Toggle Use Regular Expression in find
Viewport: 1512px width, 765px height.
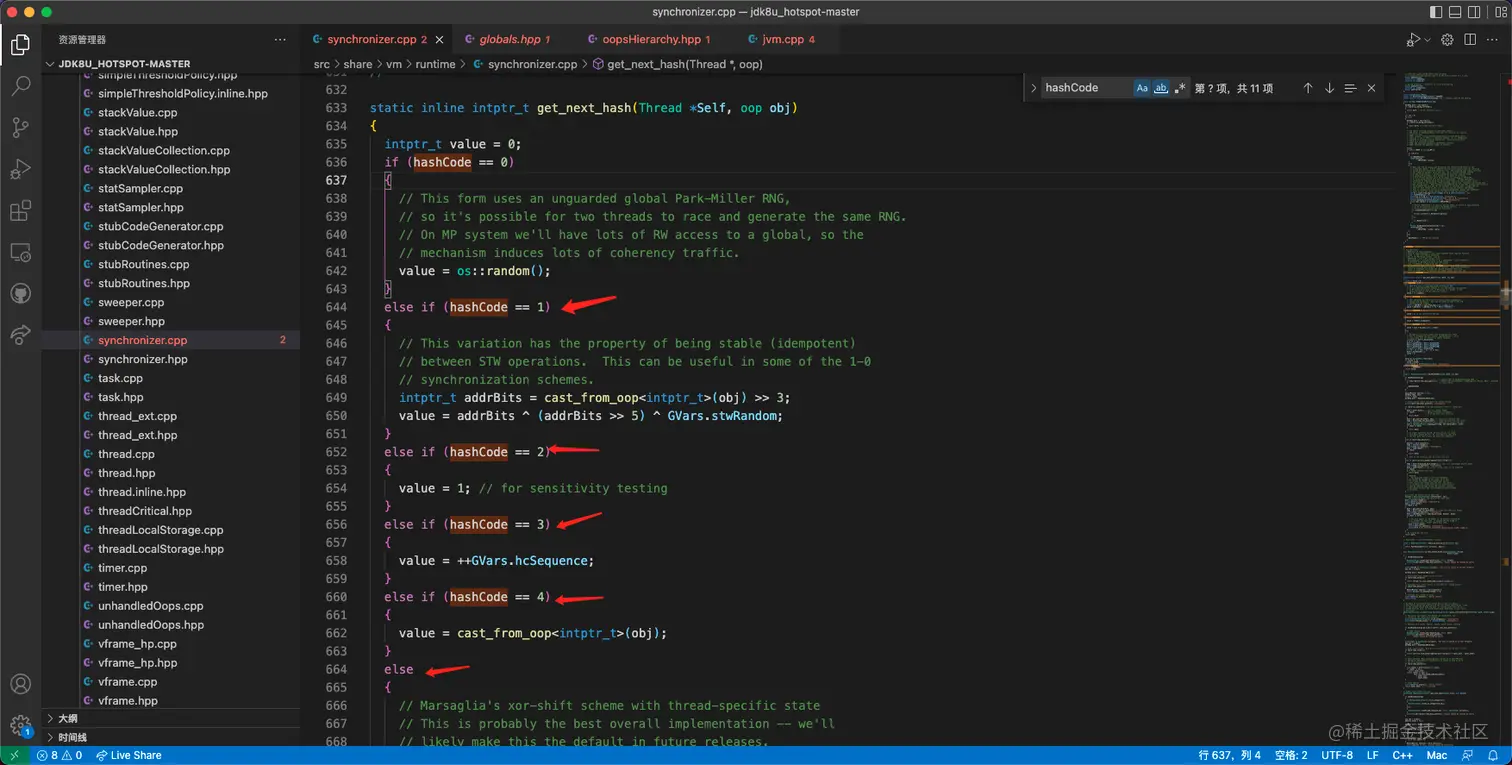point(1180,88)
